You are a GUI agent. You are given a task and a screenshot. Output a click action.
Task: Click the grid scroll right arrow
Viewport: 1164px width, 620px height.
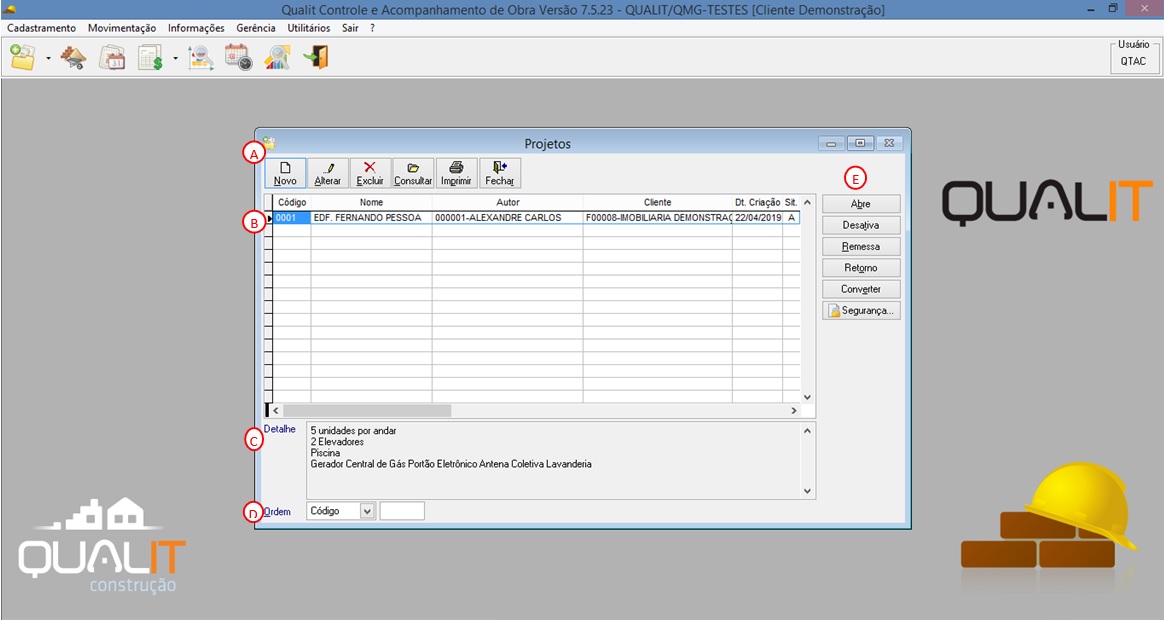794,411
